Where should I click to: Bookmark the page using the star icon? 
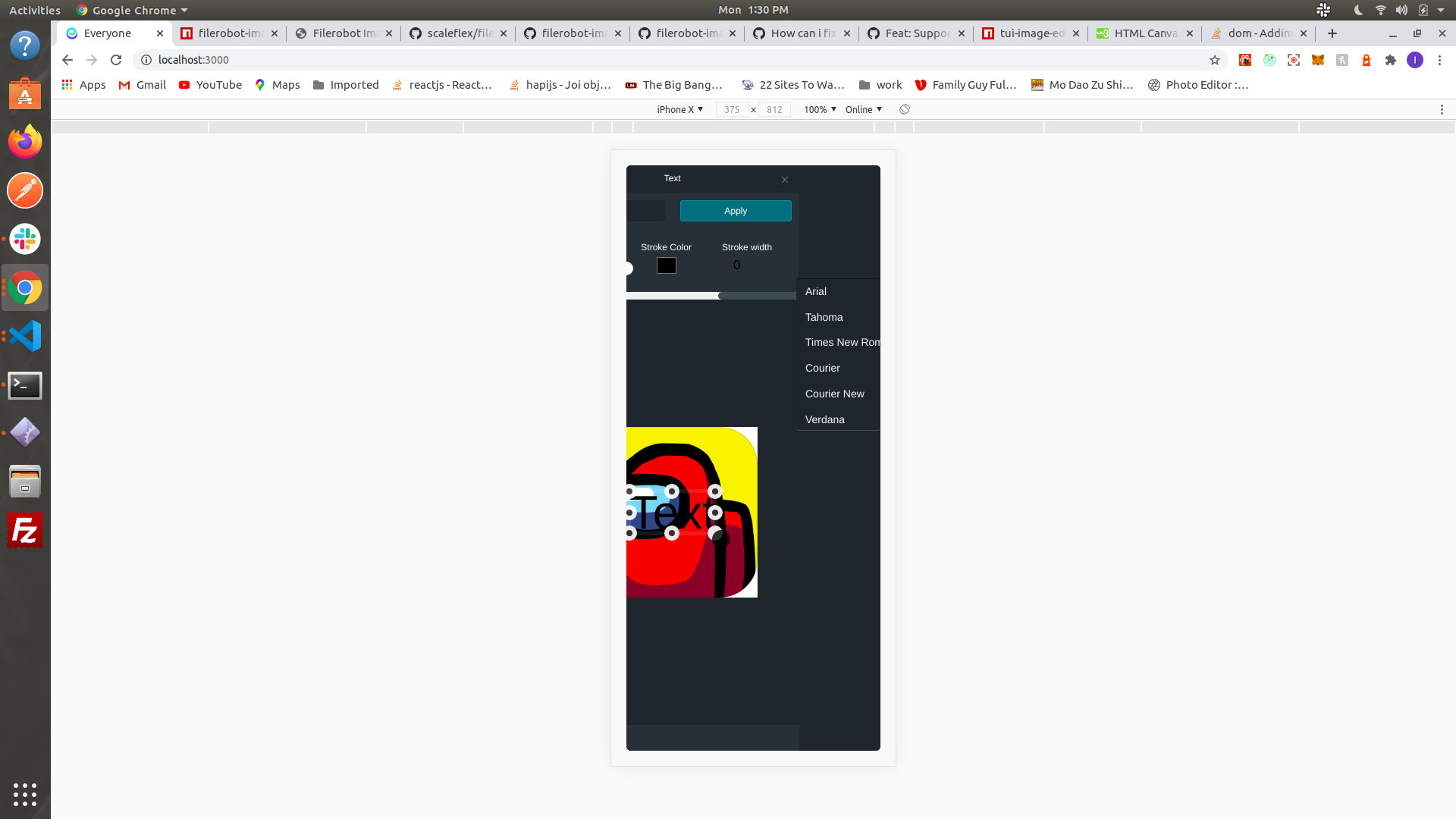coord(1216,60)
